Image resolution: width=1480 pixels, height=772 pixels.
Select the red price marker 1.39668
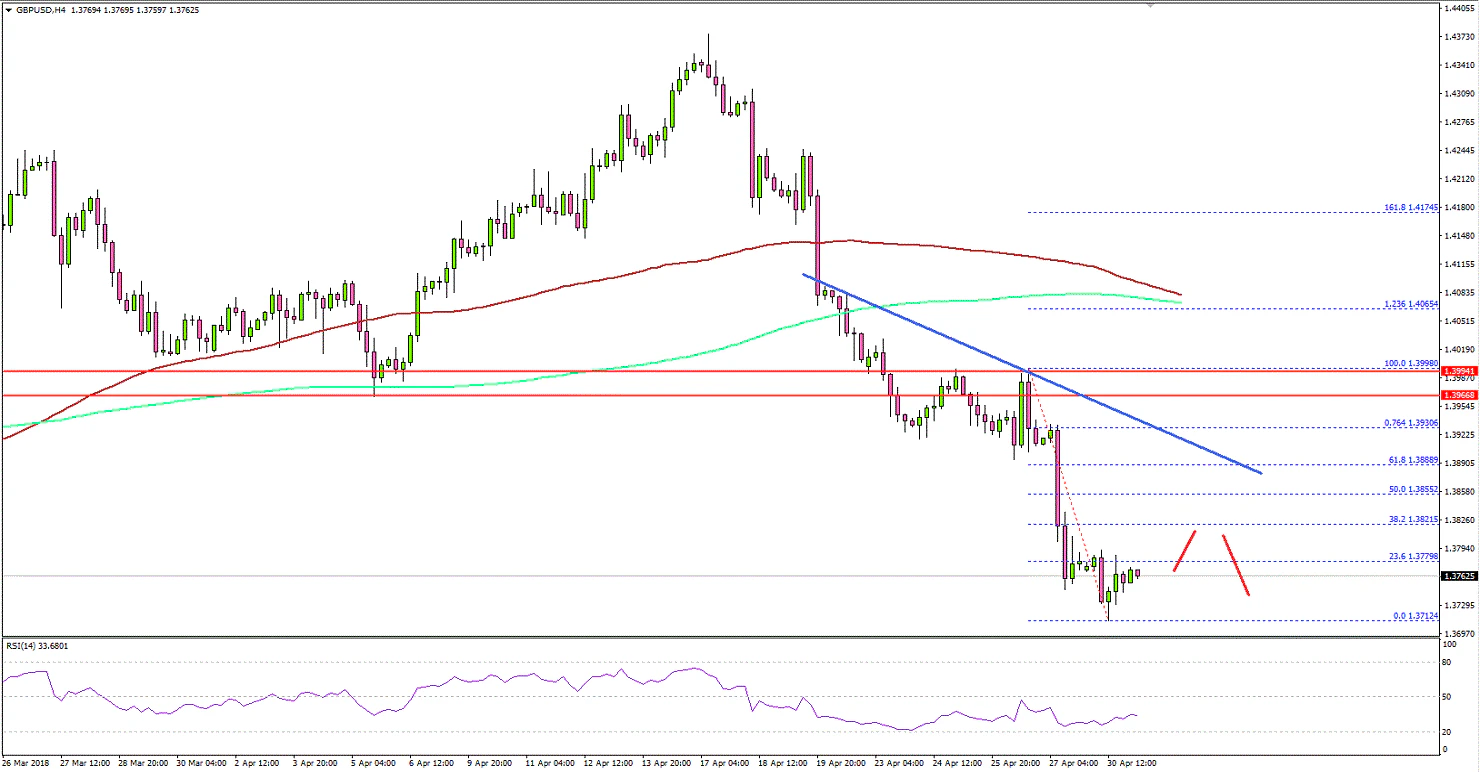pos(1458,396)
